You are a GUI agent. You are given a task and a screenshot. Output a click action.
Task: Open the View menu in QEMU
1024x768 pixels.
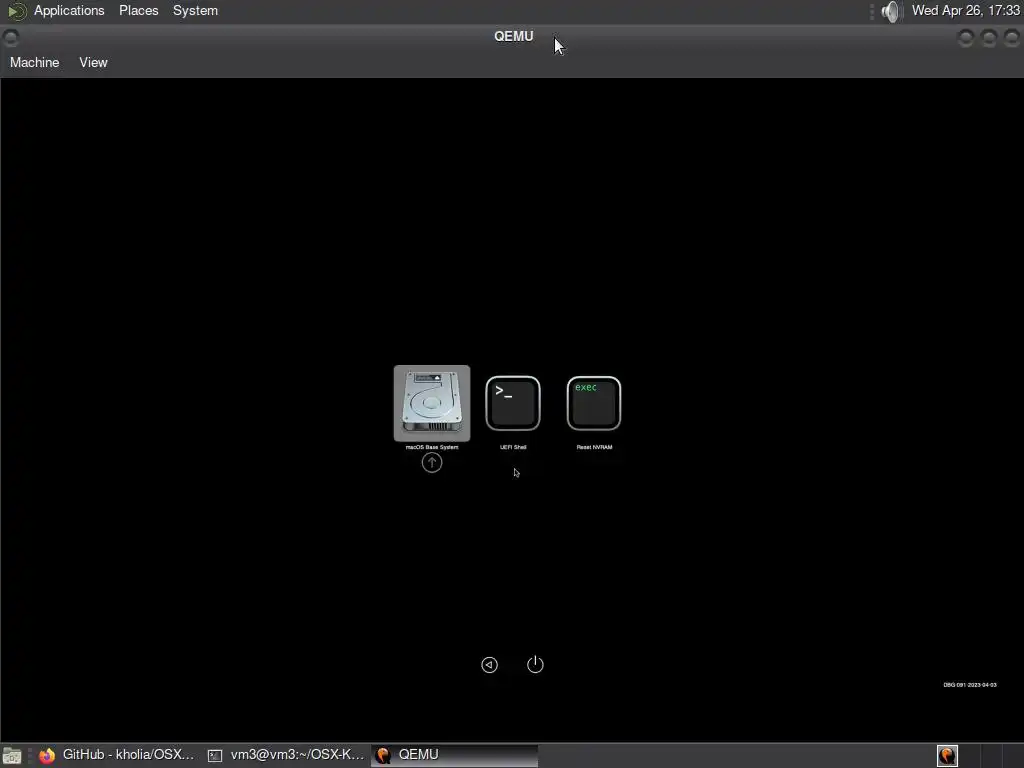click(93, 63)
